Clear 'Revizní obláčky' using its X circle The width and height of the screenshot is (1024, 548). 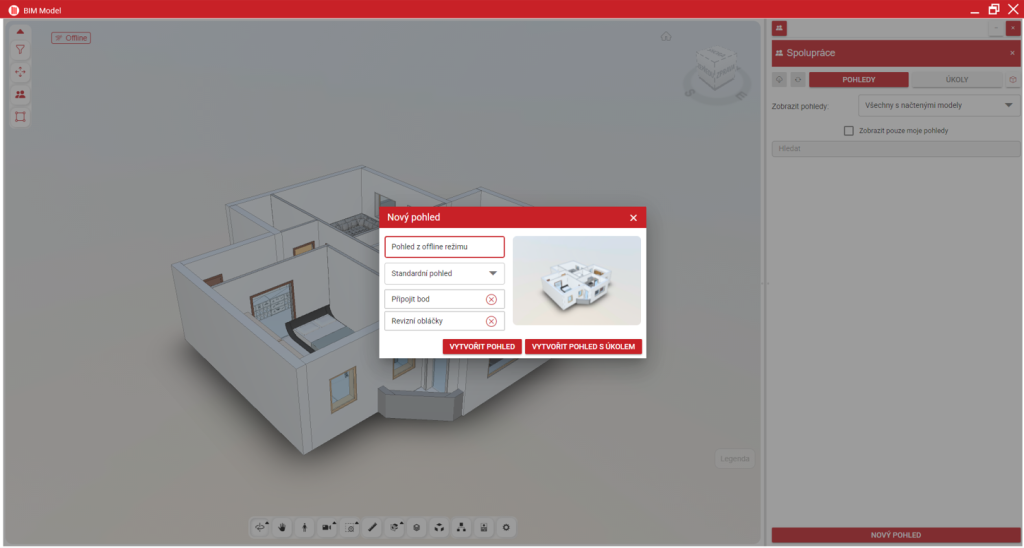click(x=491, y=321)
